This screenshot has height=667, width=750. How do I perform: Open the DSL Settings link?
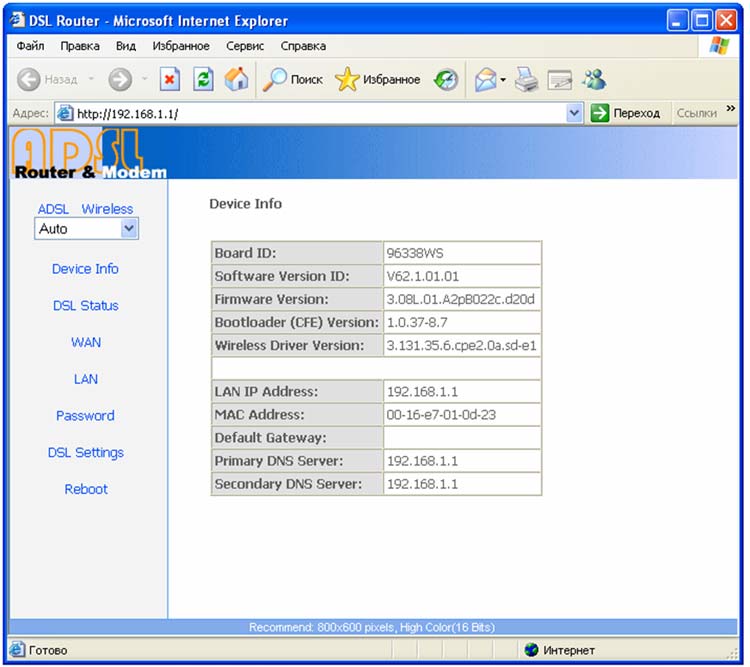pos(85,453)
